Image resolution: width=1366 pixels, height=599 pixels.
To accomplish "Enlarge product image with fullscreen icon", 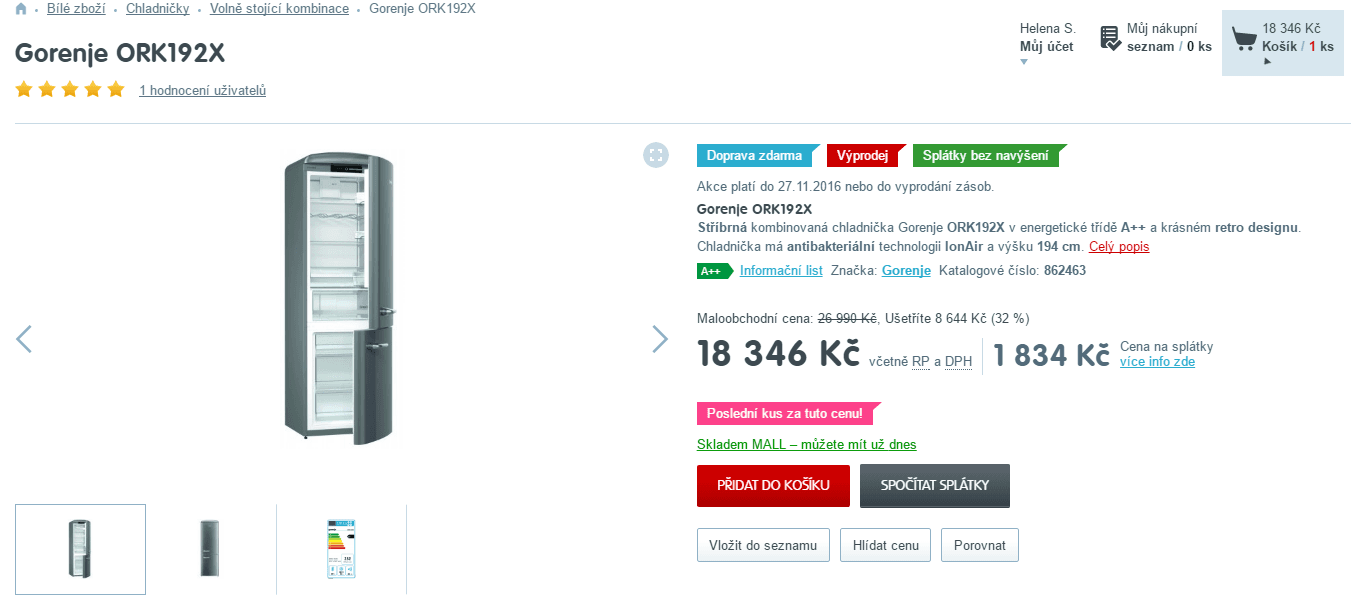I will (655, 154).
